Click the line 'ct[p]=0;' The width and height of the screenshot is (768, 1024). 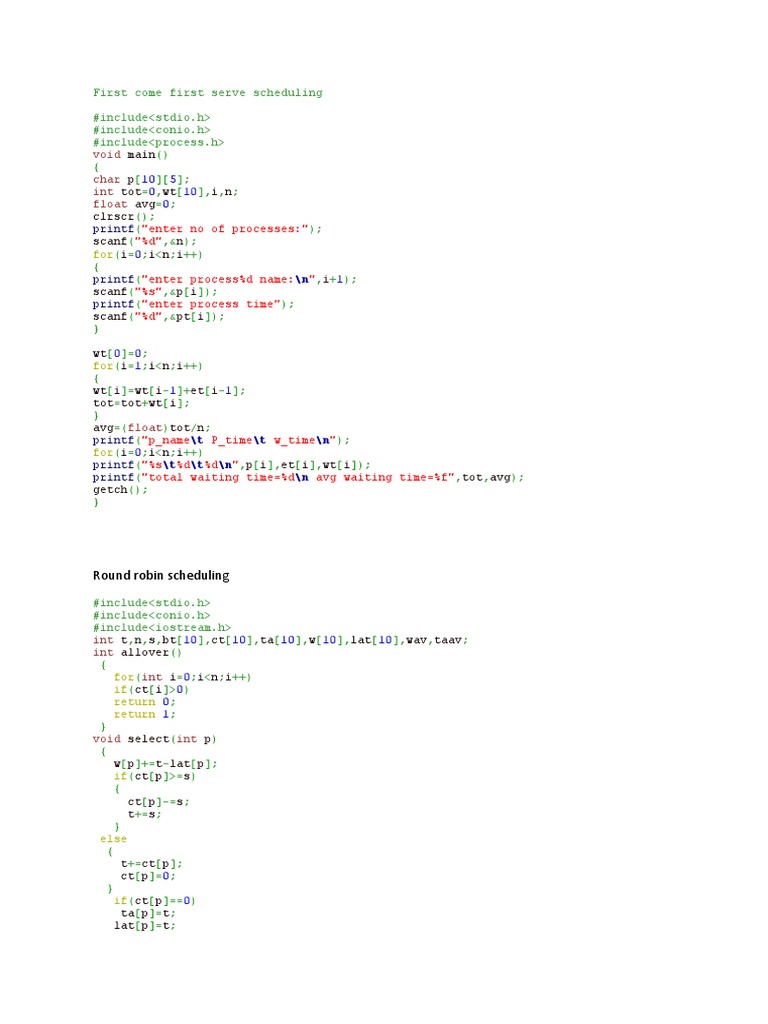pyautogui.click(x=148, y=876)
